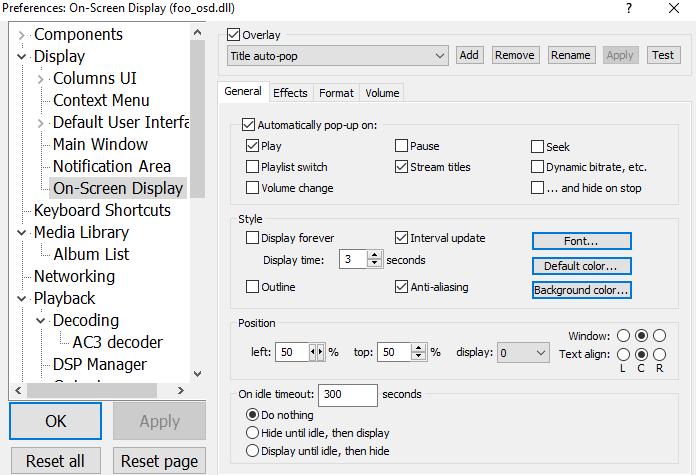
Task: Enable the Pause pop-up checkbox
Action: point(401,146)
